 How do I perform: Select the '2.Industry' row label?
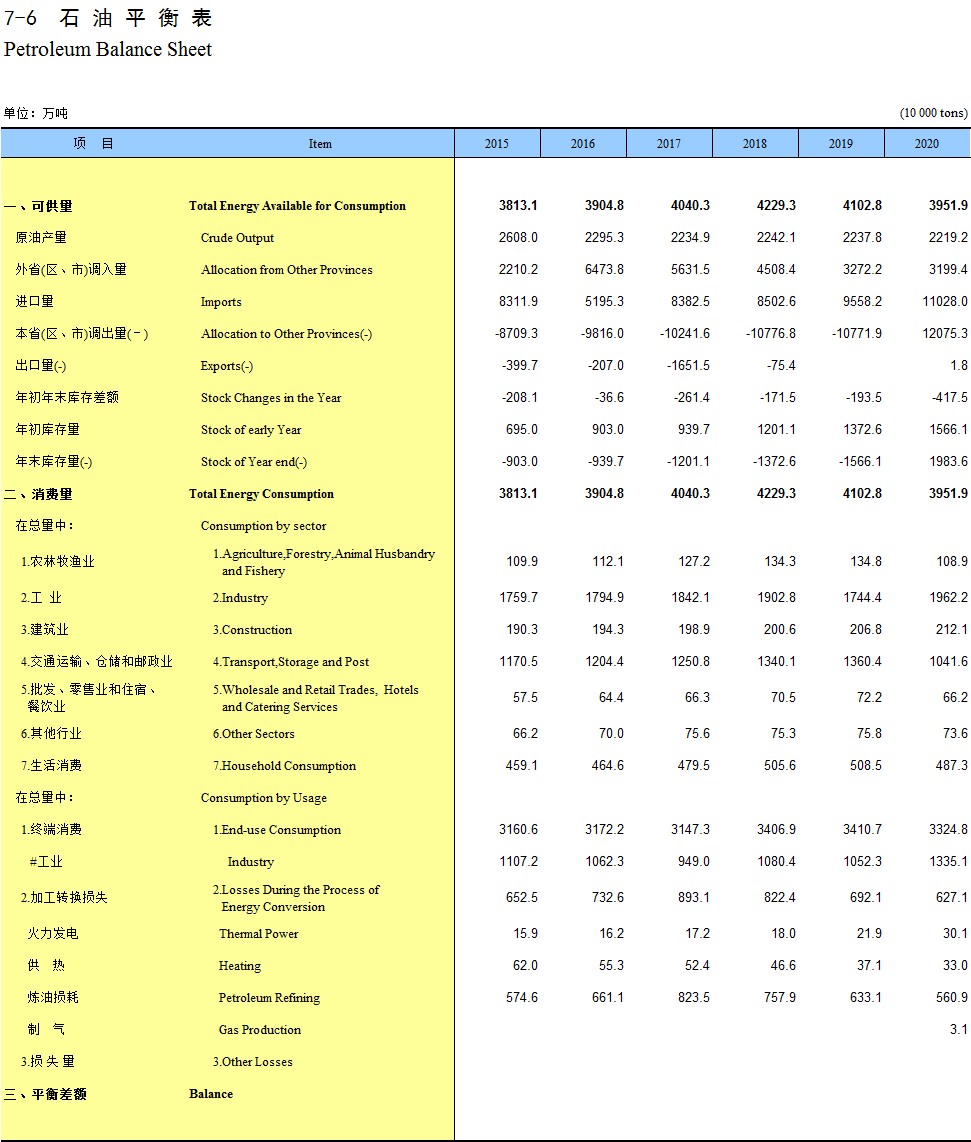(x=240, y=598)
